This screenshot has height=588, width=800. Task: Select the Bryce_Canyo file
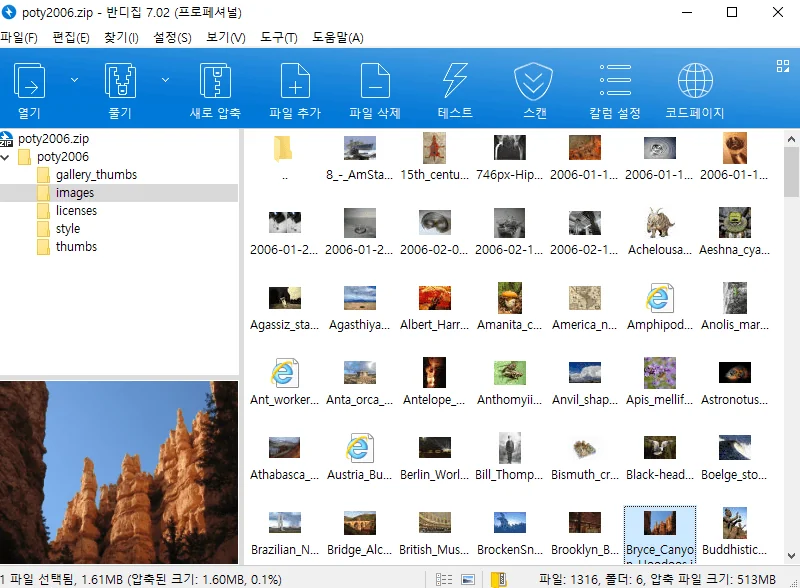[660, 535]
